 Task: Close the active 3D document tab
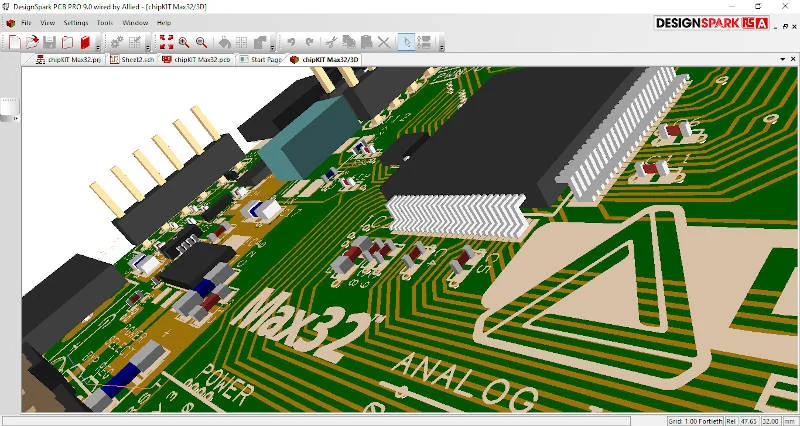tap(793, 60)
